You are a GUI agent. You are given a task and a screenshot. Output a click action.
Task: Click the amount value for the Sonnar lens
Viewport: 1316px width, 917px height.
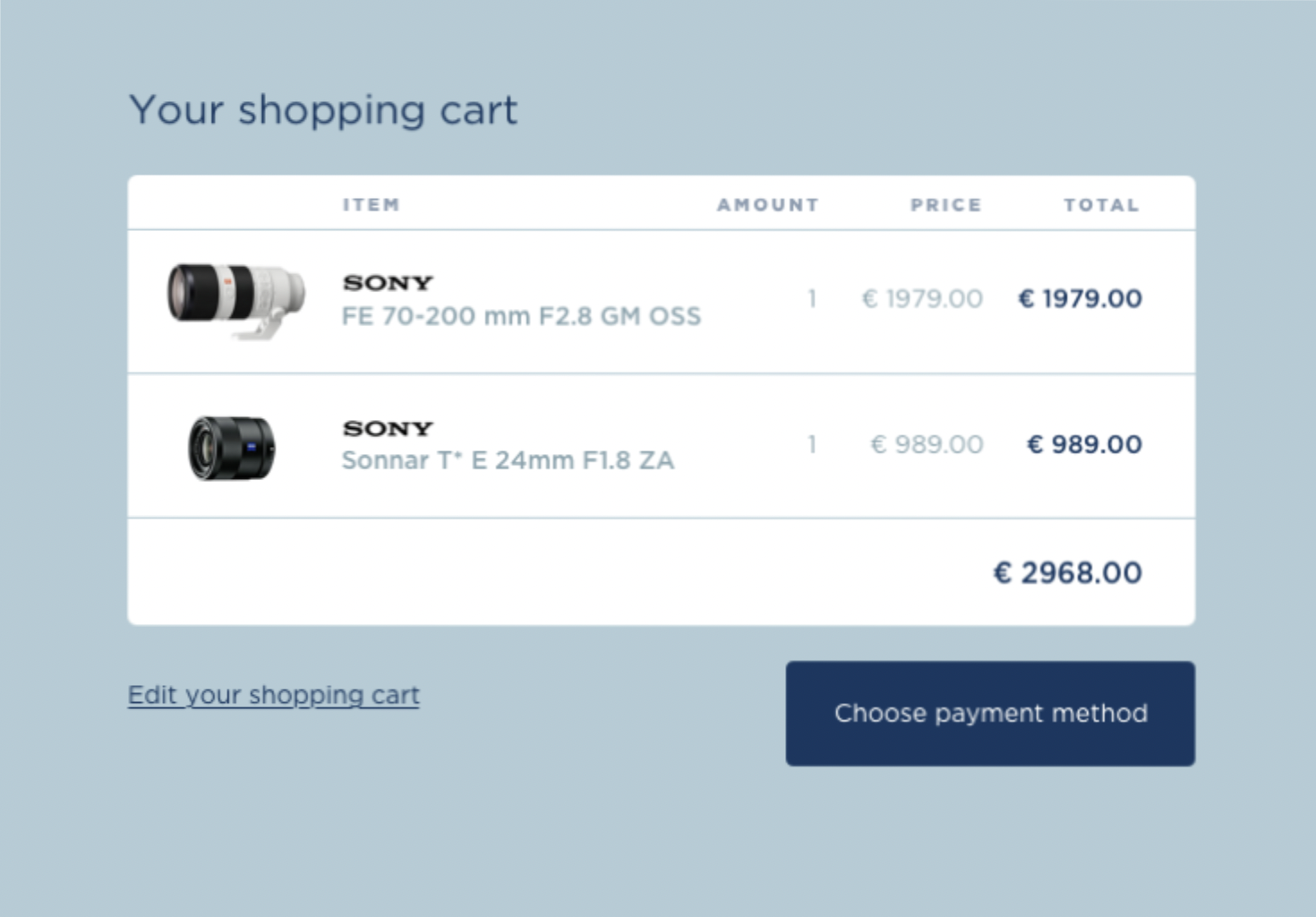[x=812, y=444]
